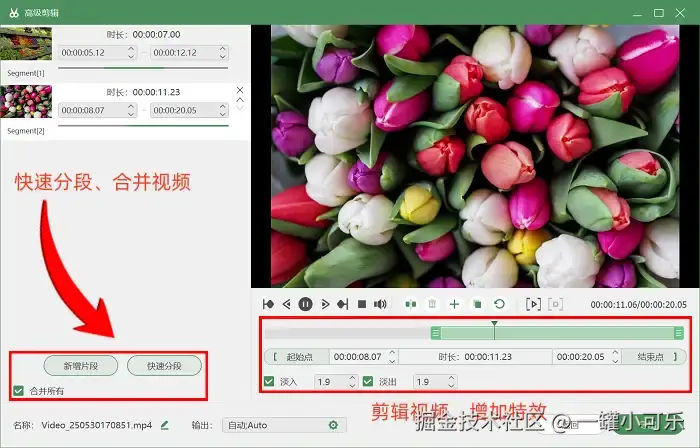
Task: Select the Segment[1] vegetable thumbnail
Action: (26, 44)
